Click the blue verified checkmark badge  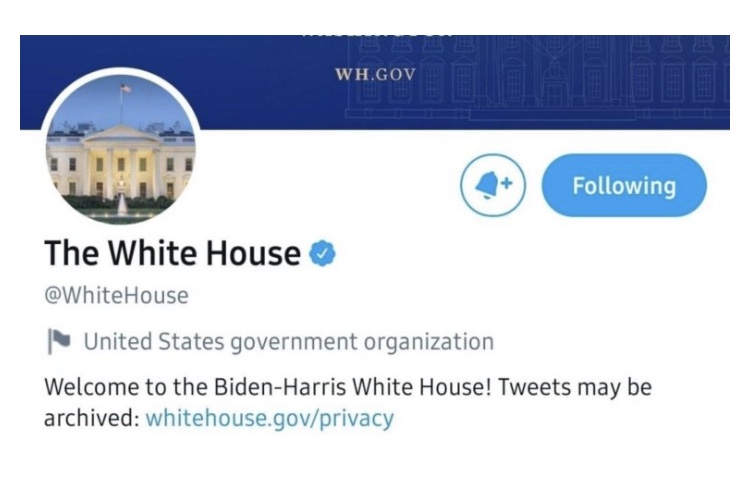[322, 254]
